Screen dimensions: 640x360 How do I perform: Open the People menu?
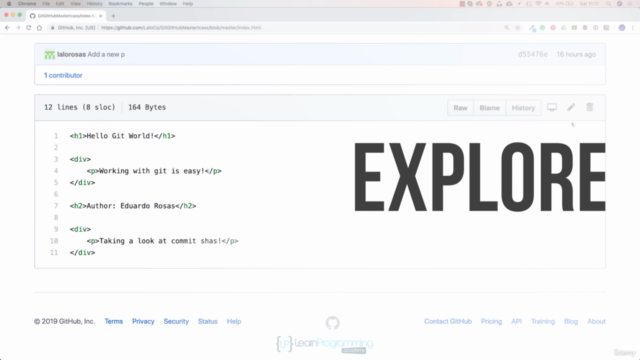(146, 4)
